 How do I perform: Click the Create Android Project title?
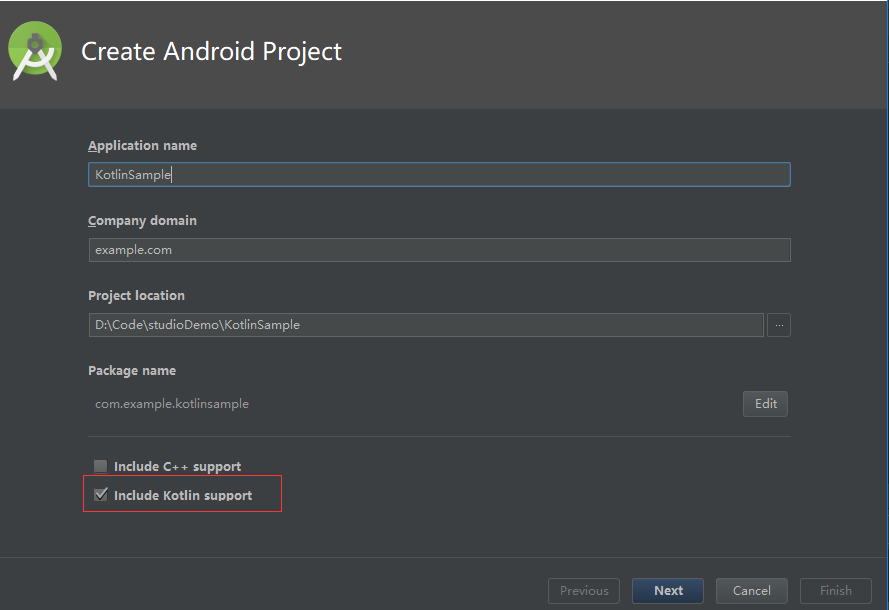[x=211, y=52]
